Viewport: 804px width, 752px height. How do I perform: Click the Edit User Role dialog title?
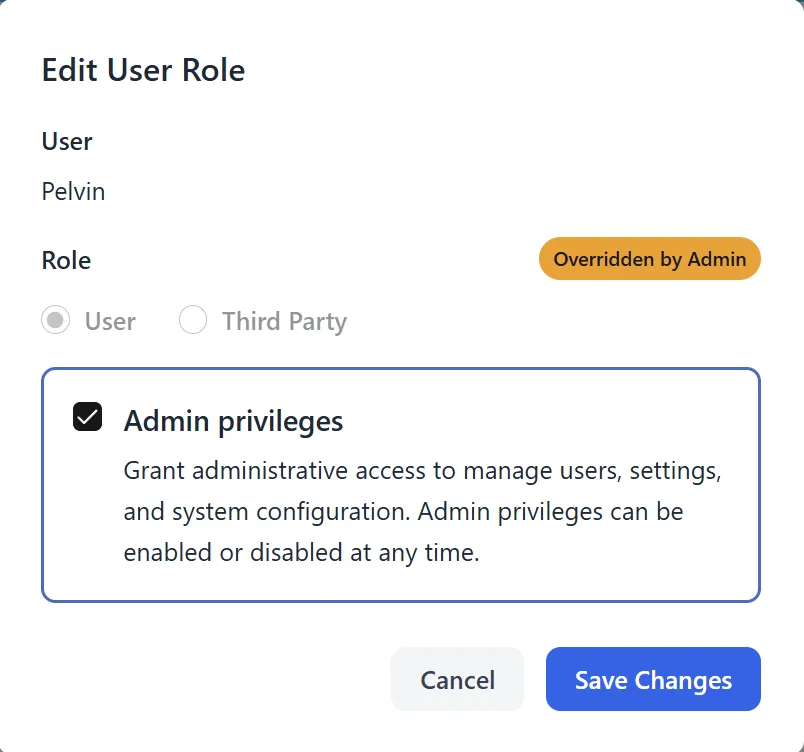coord(142,70)
